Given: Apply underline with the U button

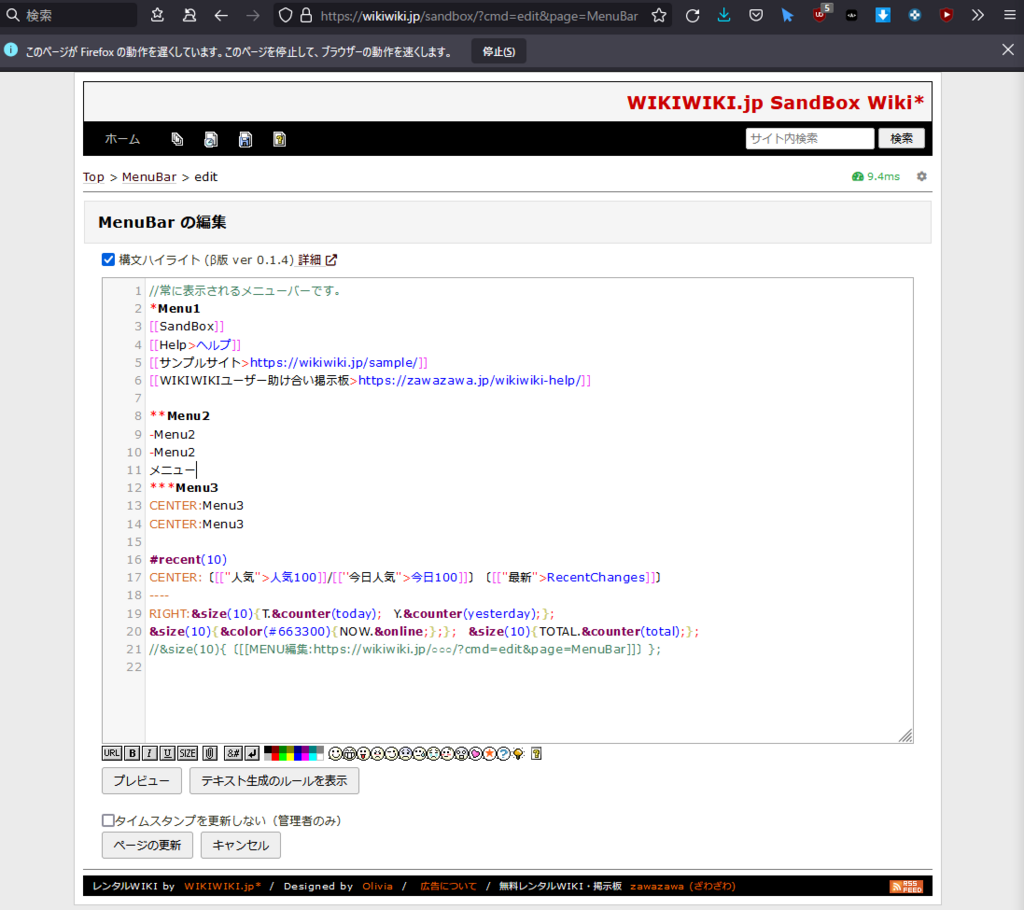Looking at the screenshot, I should click(168, 753).
